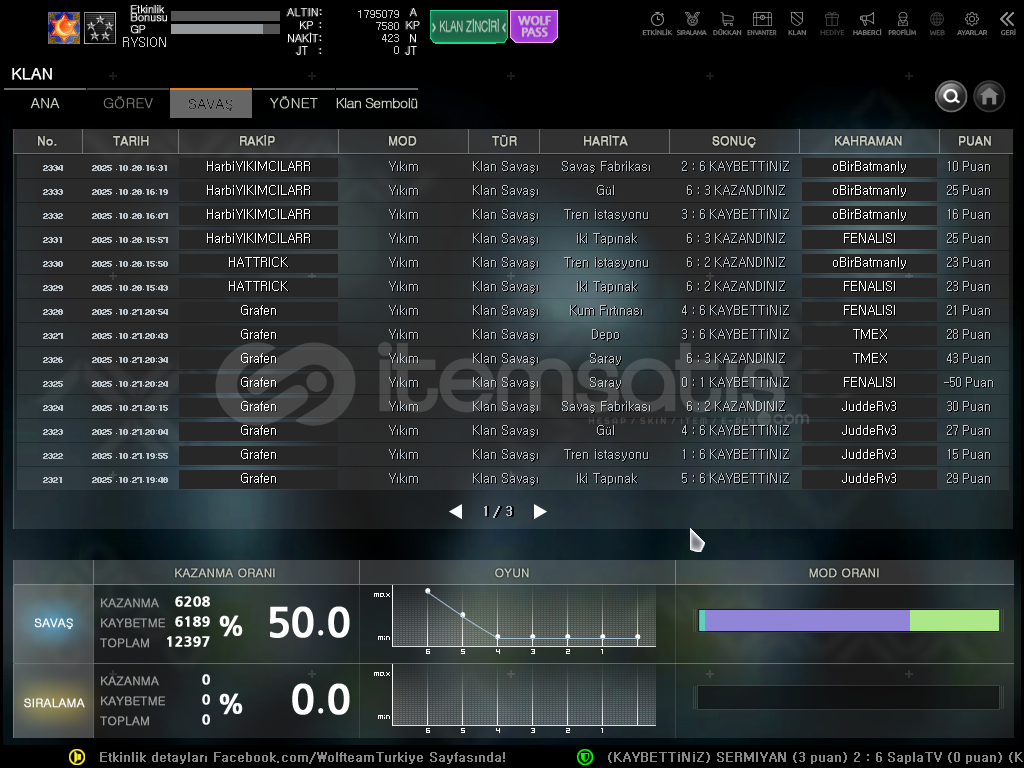Open the Dükkan shop cart icon
This screenshot has width=1024, height=768.
(x=727, y=22)
